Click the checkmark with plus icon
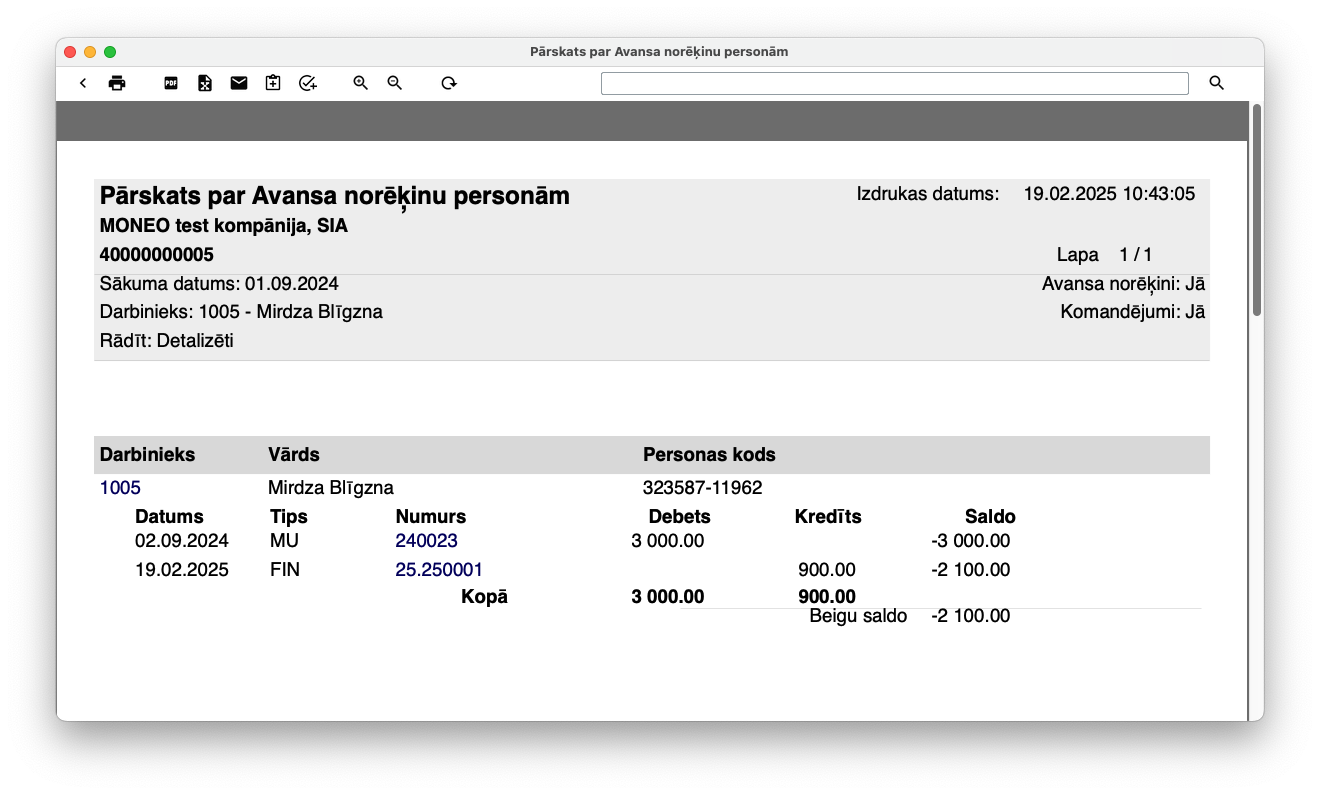Image resolution: width=1320 pixels, height=795 pixels. [308, 83]
